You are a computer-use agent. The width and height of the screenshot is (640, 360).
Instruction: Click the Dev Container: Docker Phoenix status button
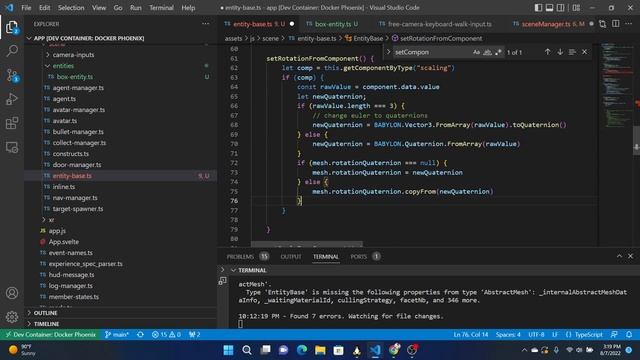pyautogui.click(x=51, y=335)
